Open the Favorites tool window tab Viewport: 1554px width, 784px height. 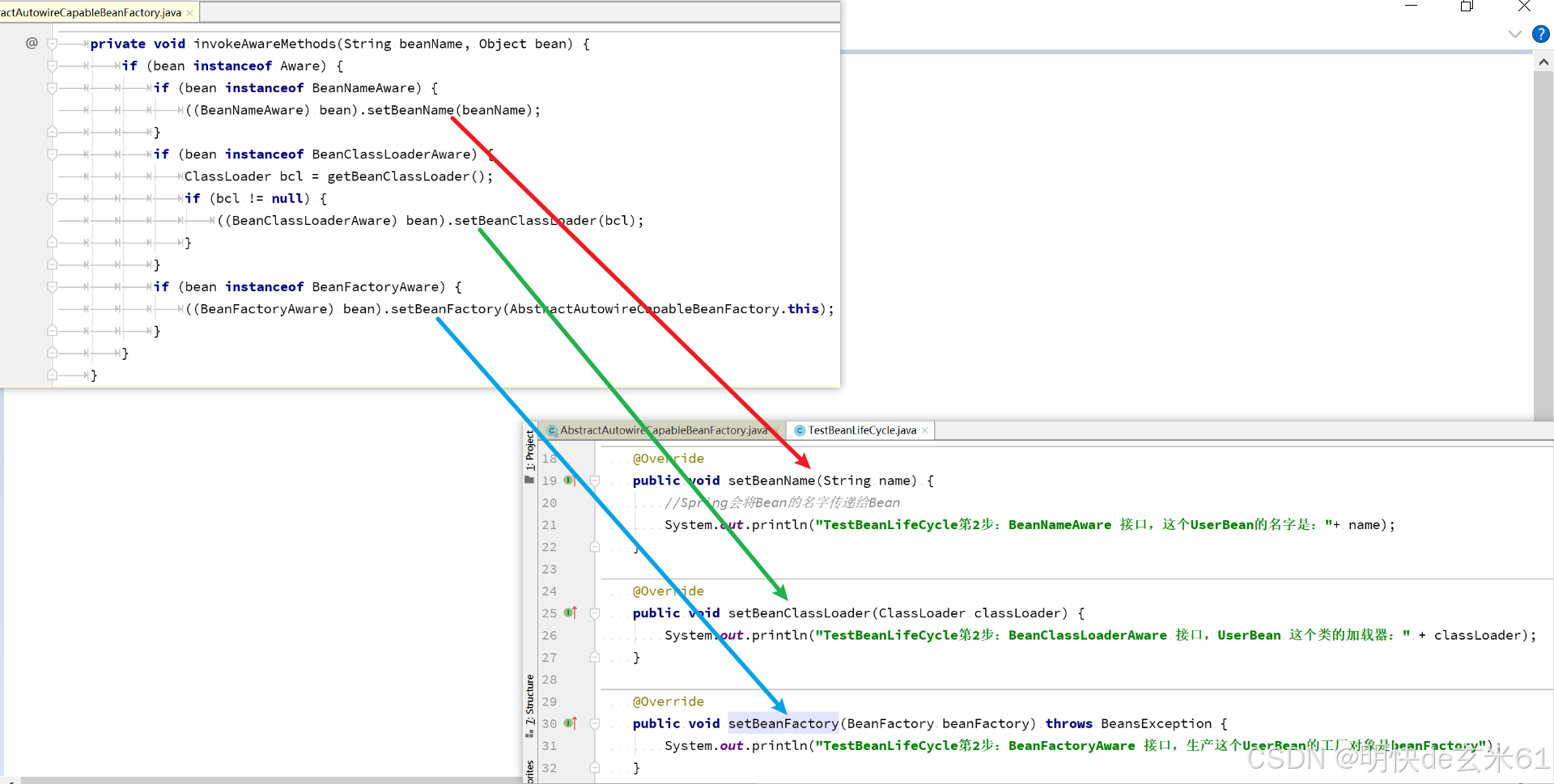pos(530,771)
